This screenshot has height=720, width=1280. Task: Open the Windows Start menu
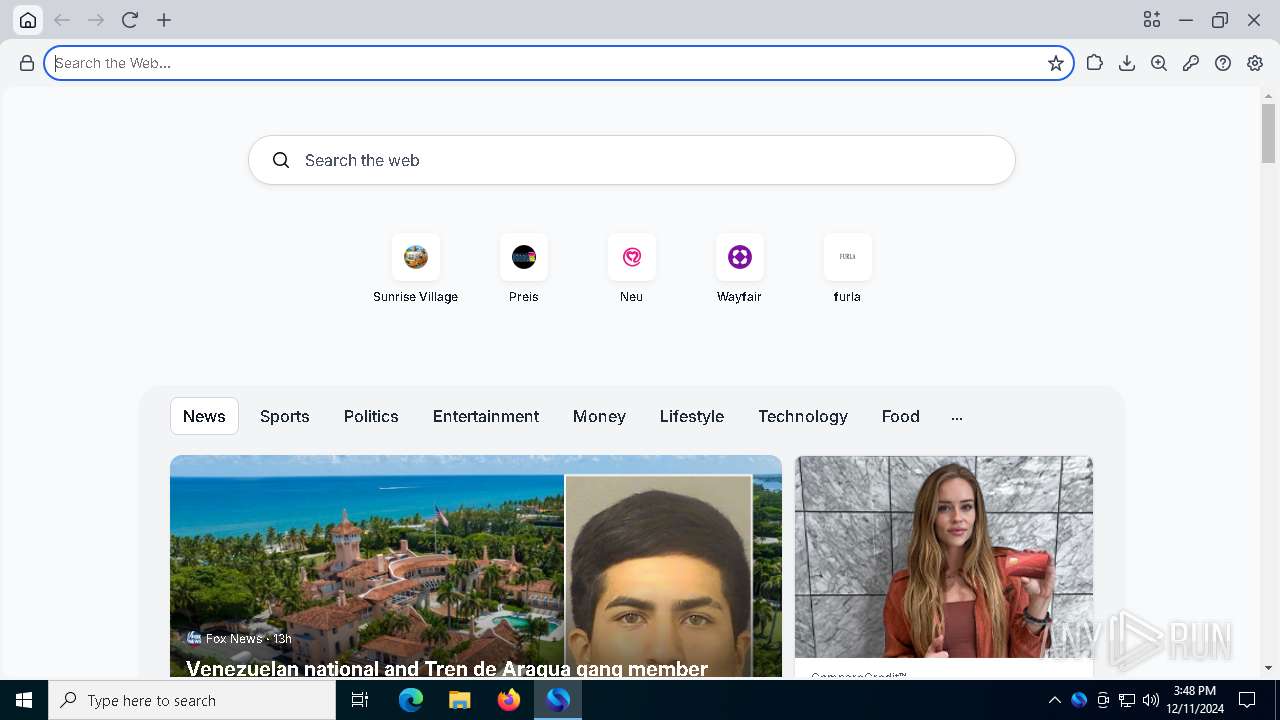(24, 700)
